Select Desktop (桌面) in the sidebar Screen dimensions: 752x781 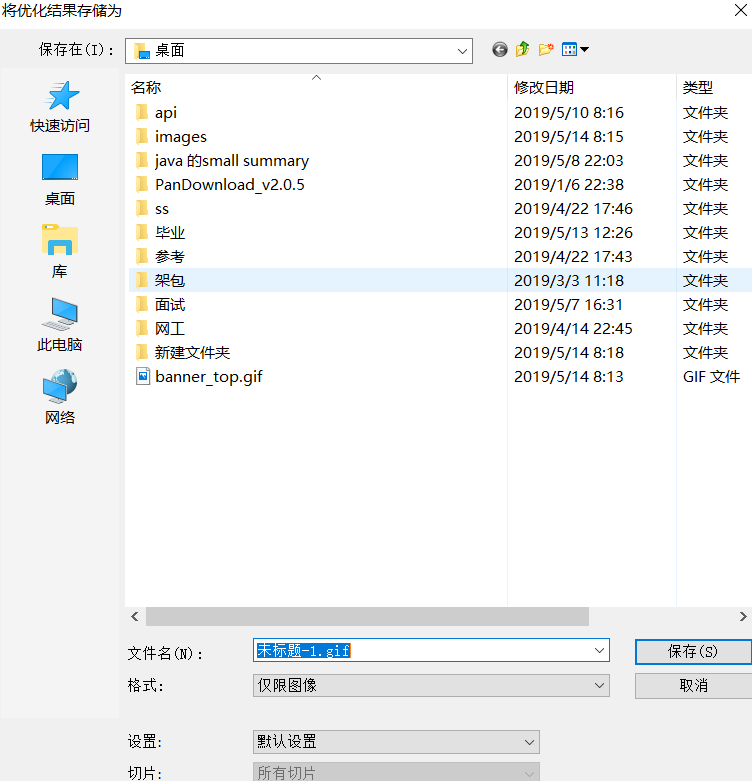60,180
